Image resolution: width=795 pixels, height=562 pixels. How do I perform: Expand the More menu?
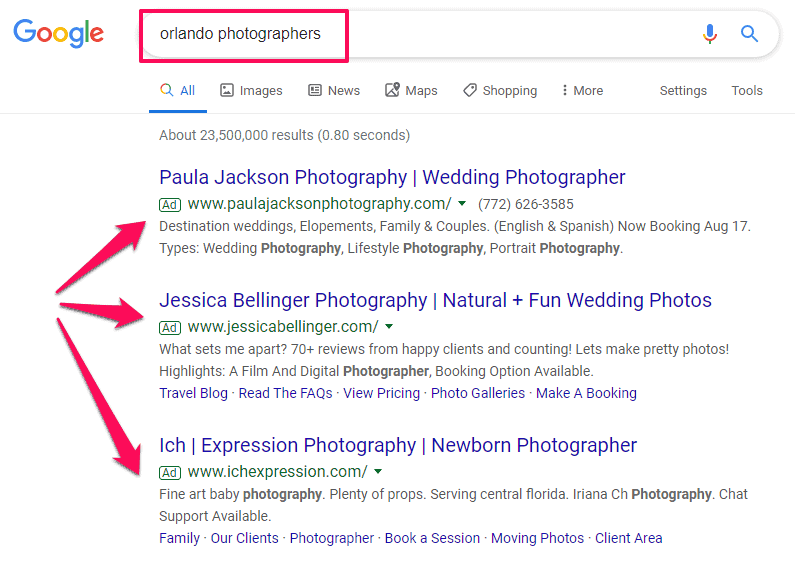coord(583,90)
